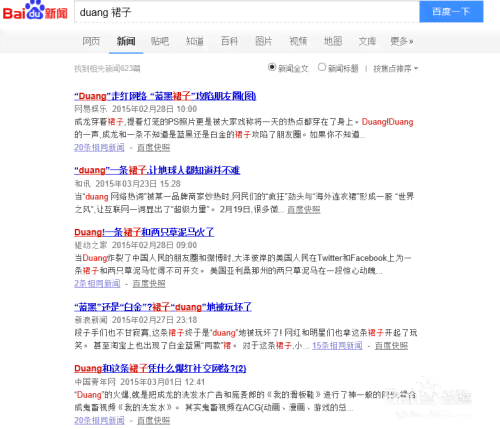Go to the 地图 tab
Screen dimensions: 500x429
(333, 41)
